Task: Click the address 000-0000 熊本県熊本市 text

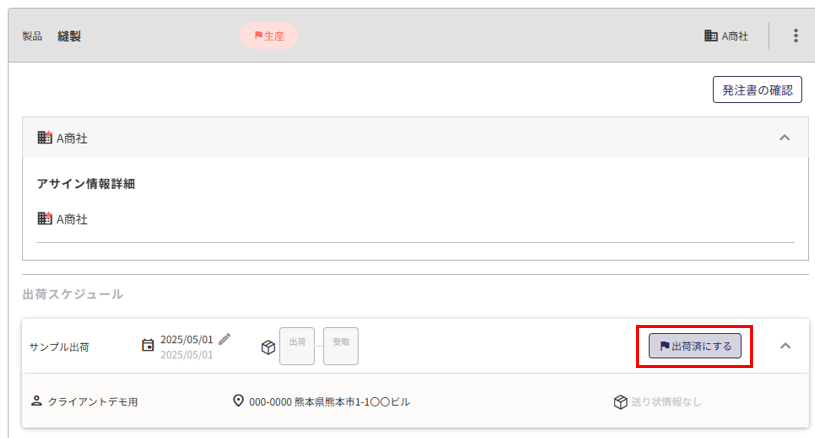Action: (x=330, y=402)
